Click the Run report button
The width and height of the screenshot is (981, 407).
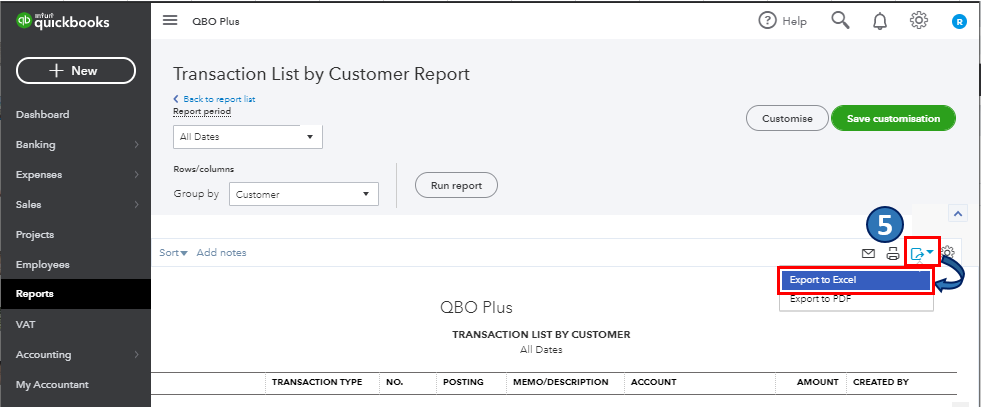456,186
